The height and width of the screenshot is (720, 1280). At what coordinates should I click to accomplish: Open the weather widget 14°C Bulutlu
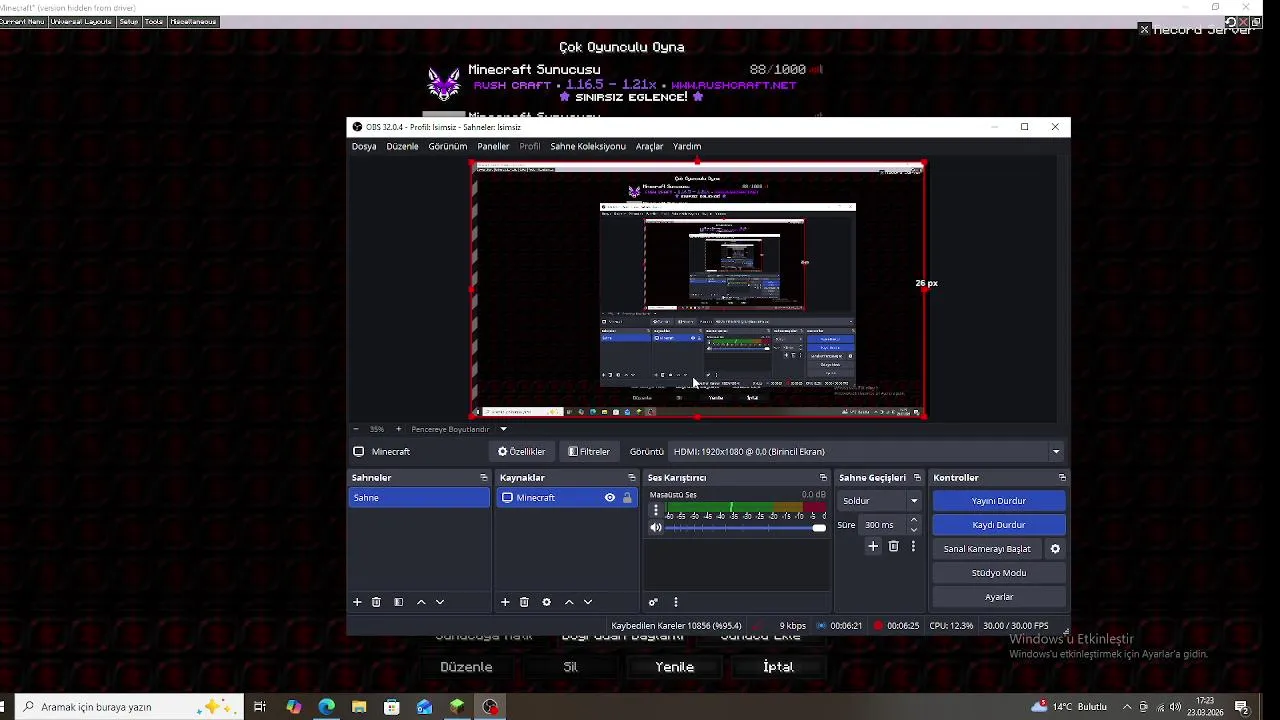pos(1071,707)
